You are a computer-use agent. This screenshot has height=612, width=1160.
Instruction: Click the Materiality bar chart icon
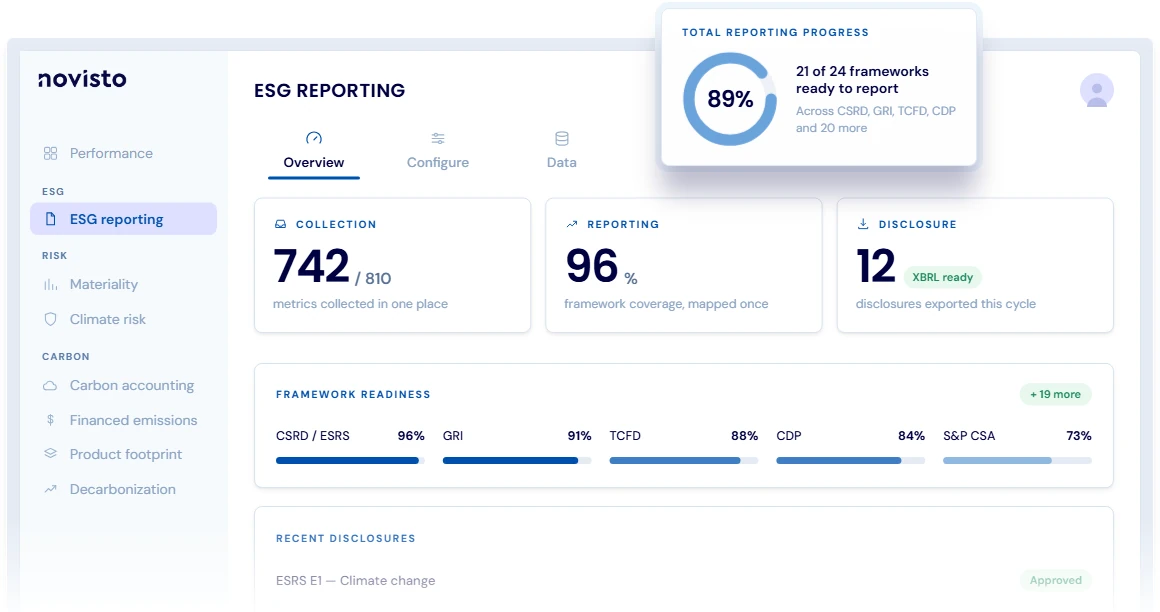click(x=50, y=284)
